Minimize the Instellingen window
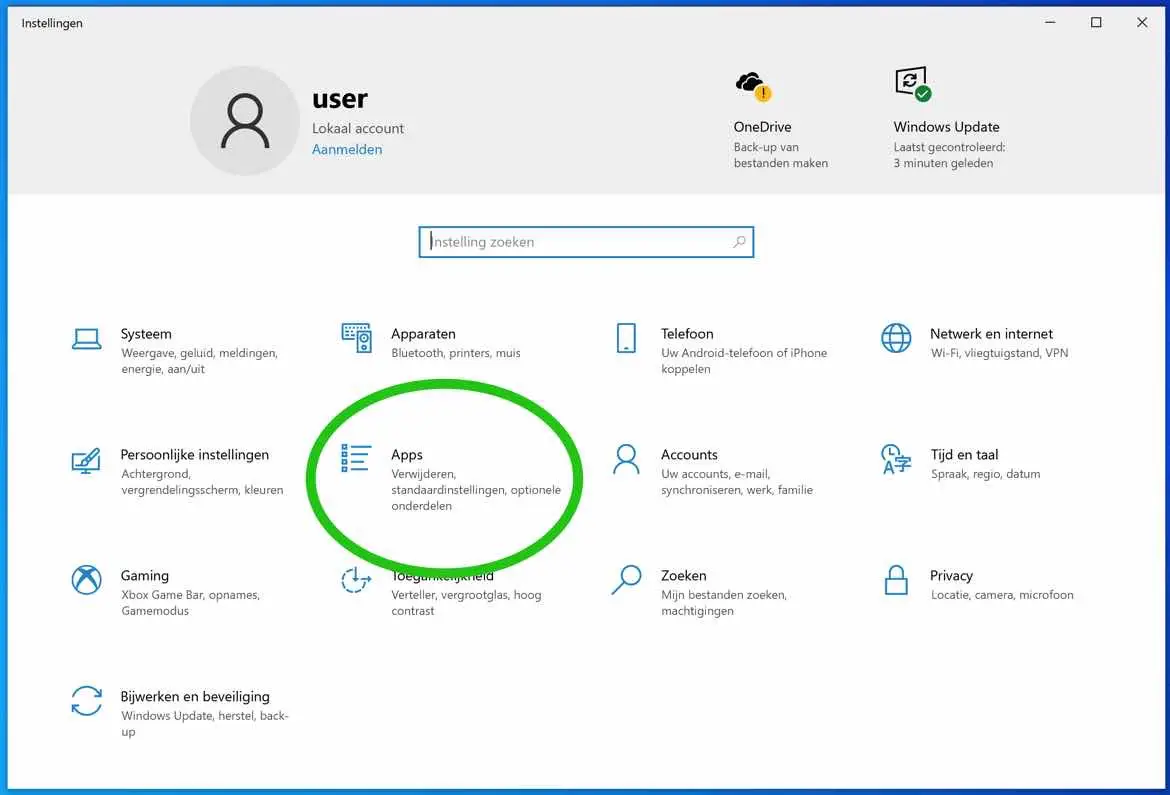The height and width of the screenshot is (795, 1170). pyautogui.click(x=1050, y=22)
